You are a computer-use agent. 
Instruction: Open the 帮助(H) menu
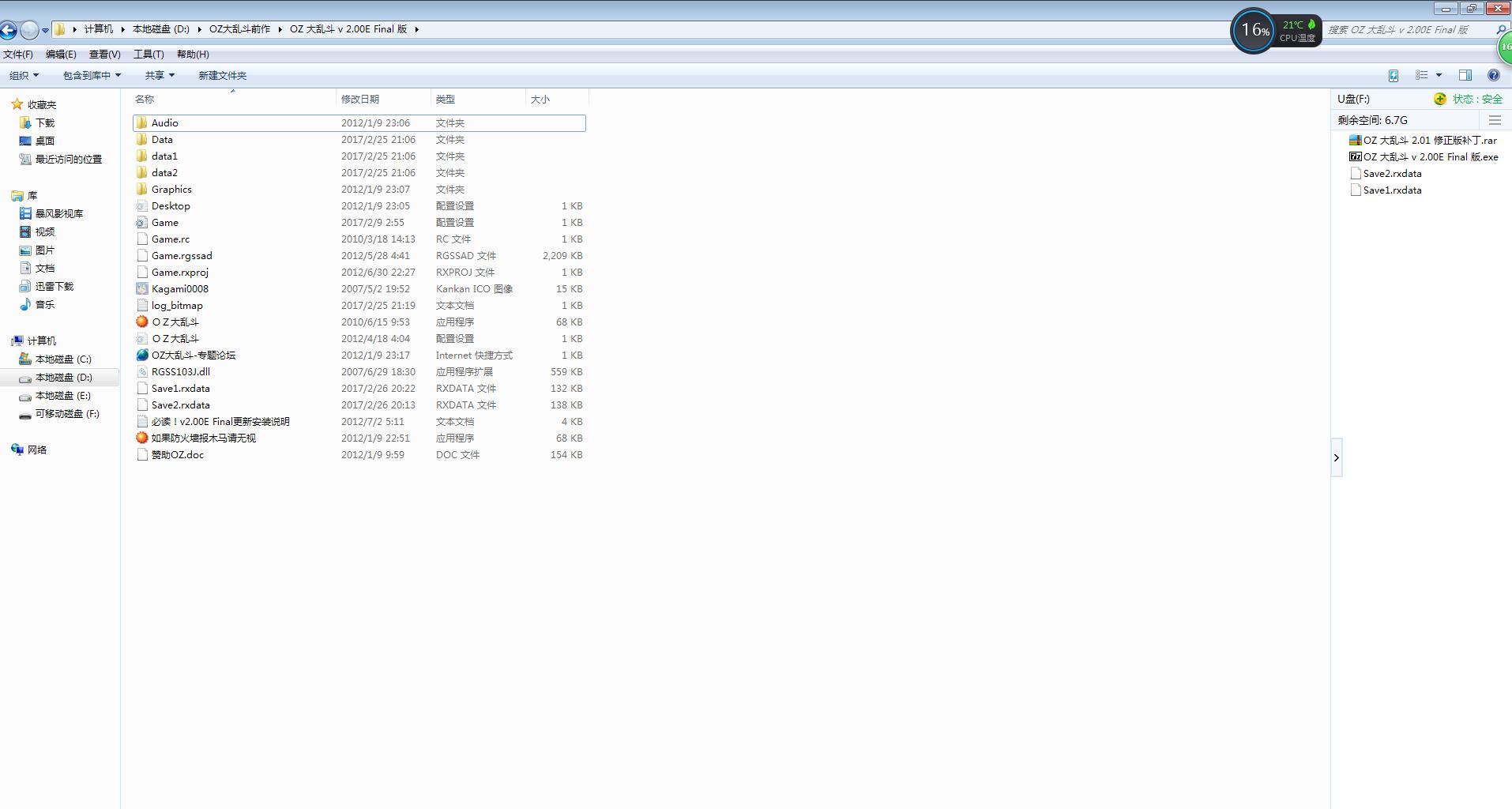click(193, 54)
